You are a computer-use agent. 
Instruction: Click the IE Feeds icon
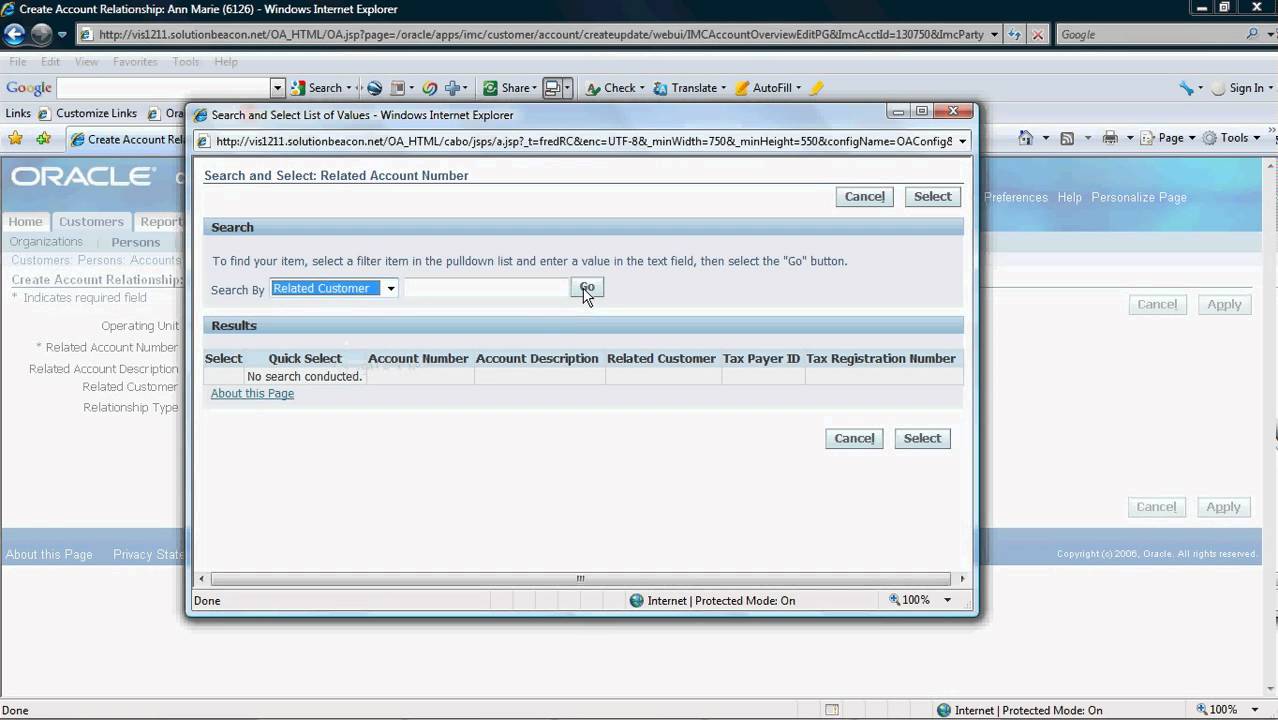click(x=1067, y=138)
